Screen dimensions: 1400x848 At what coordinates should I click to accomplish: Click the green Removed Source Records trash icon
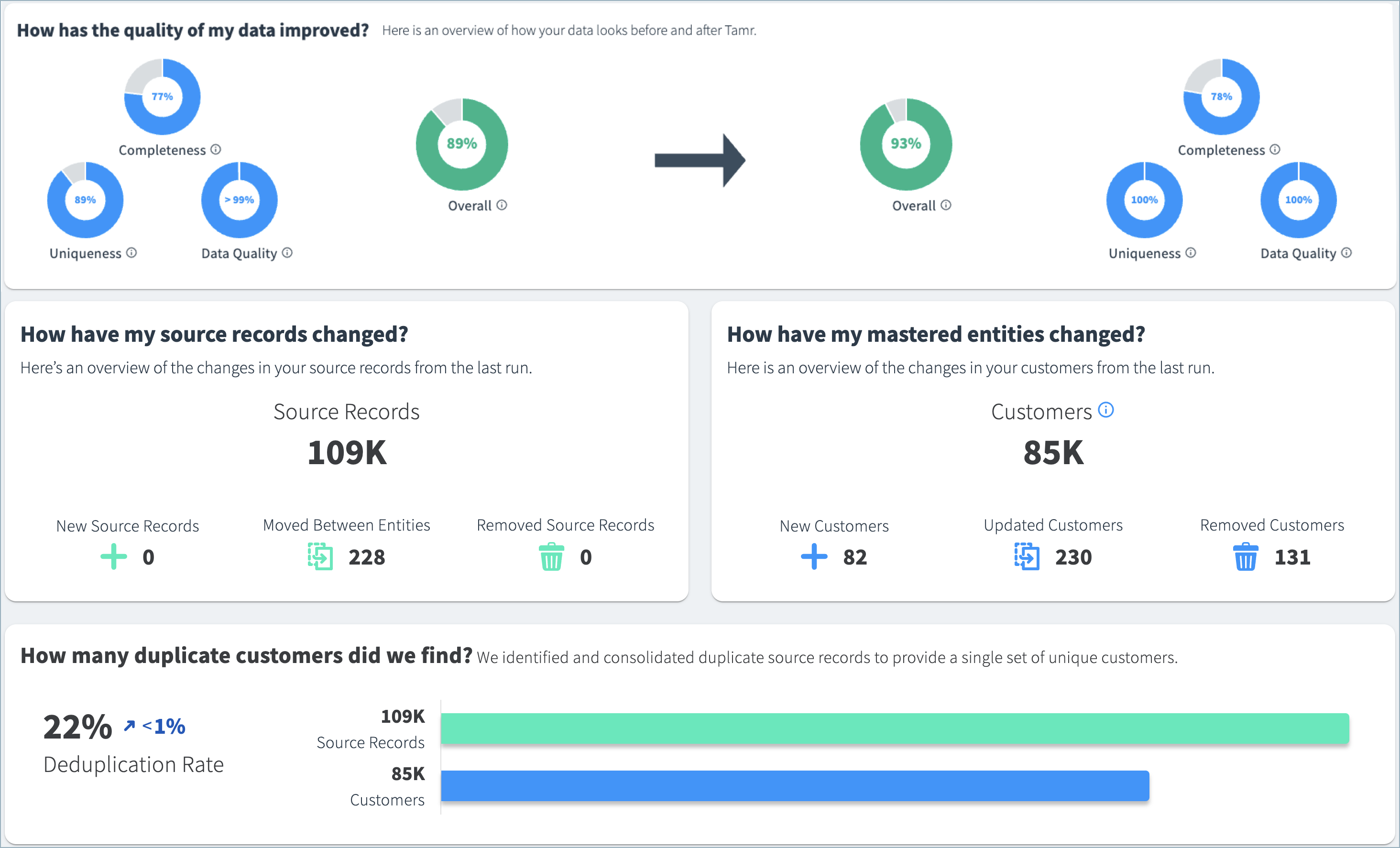click(551, 557)
